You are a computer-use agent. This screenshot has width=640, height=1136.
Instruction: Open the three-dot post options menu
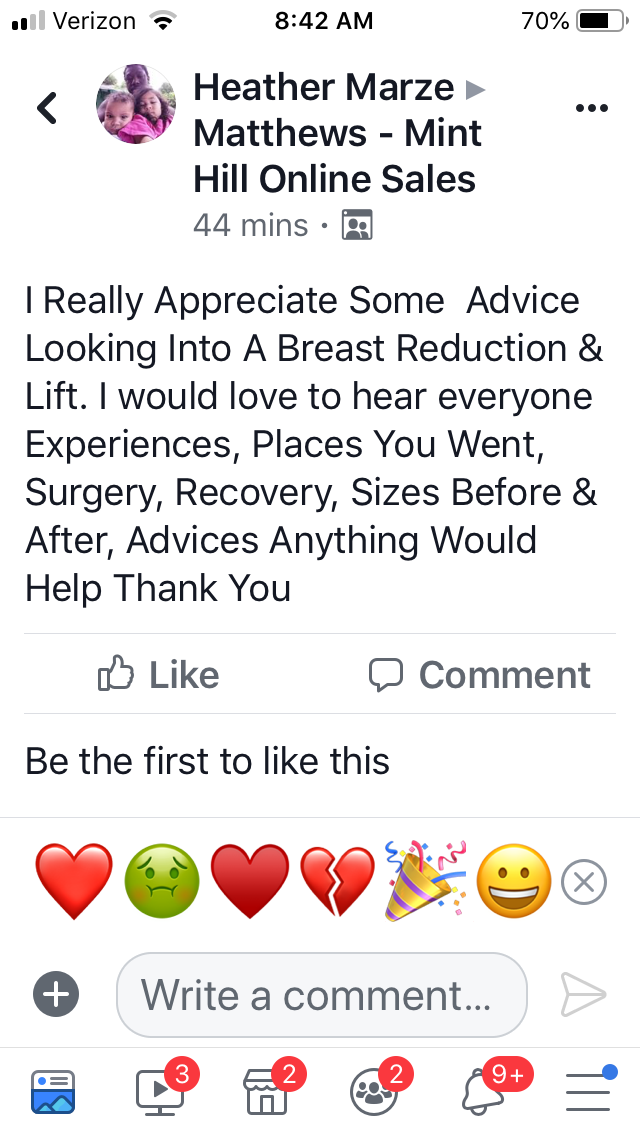click(591, 108)
